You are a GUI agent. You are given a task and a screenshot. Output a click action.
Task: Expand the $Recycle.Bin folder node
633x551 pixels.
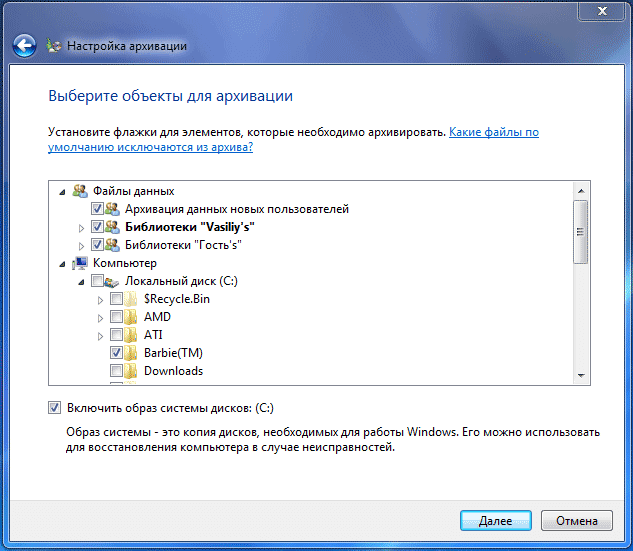(100, 299)
